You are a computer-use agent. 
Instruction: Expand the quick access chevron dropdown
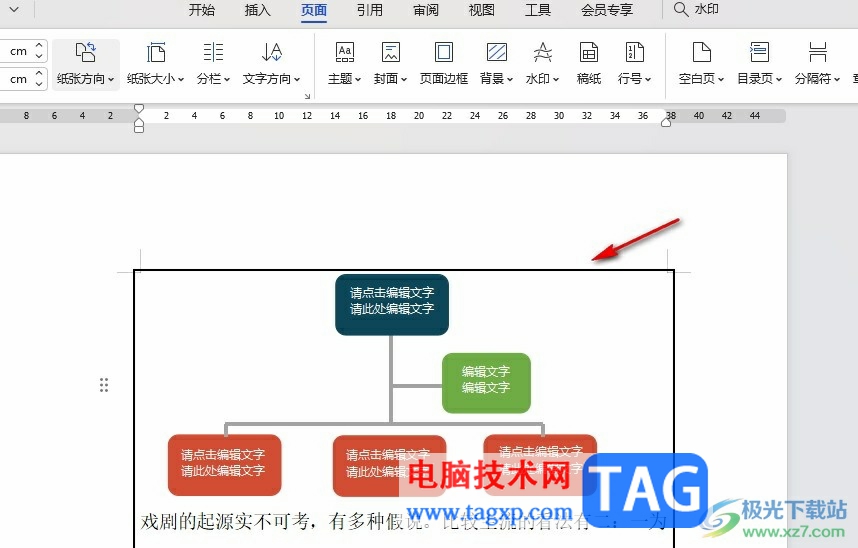tap(14, 9)
